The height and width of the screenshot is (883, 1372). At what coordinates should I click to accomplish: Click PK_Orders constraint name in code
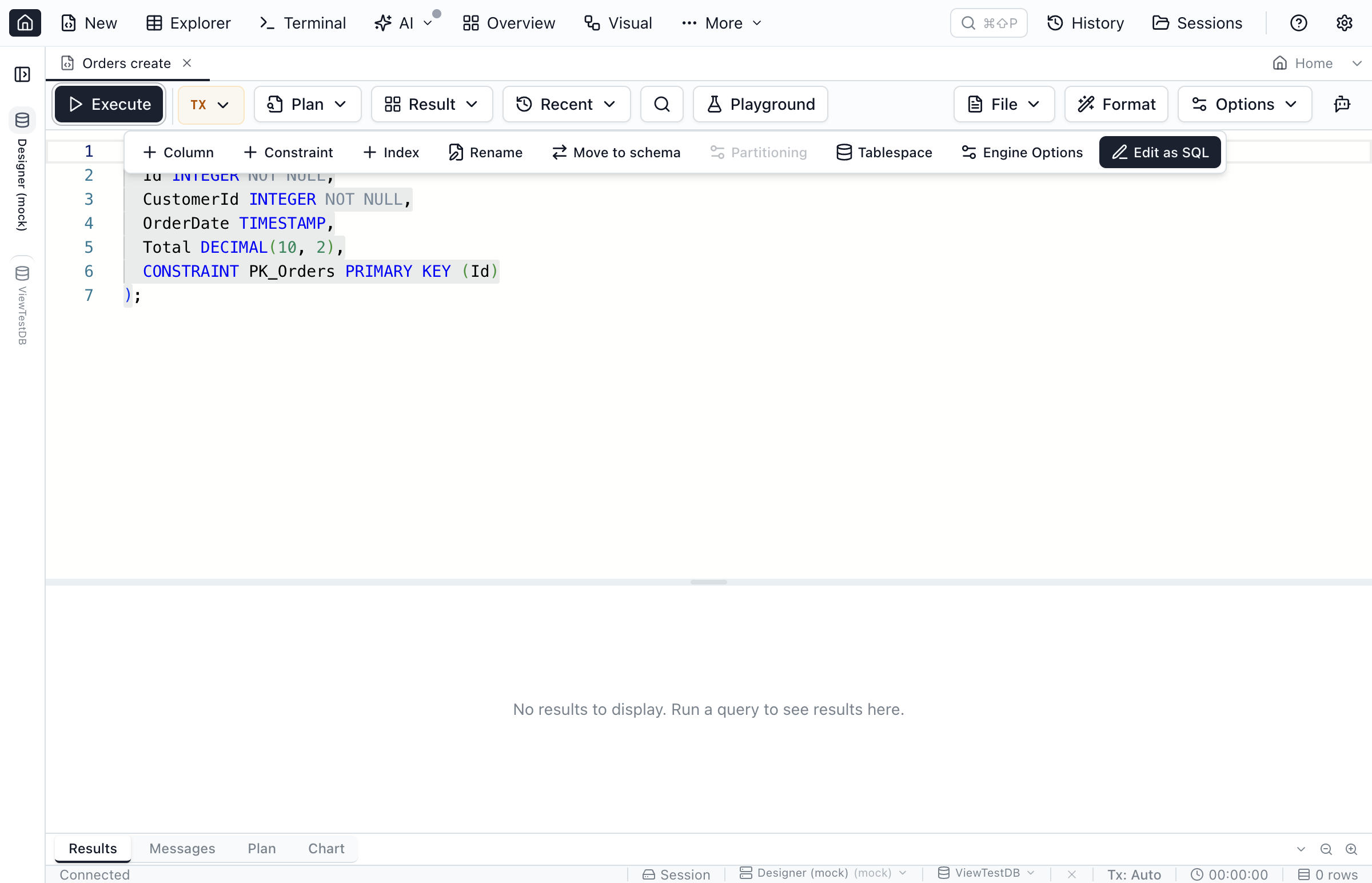(292, 272)
